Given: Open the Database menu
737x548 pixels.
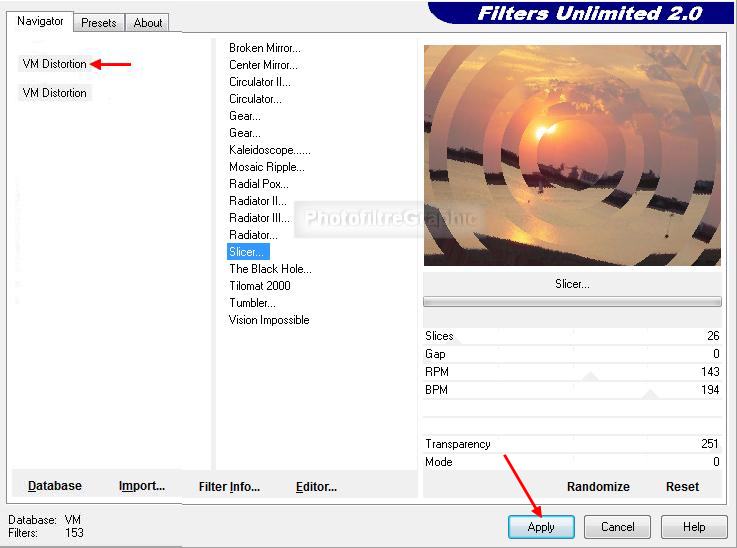Looking at the screenshot, I should (55, 486).
